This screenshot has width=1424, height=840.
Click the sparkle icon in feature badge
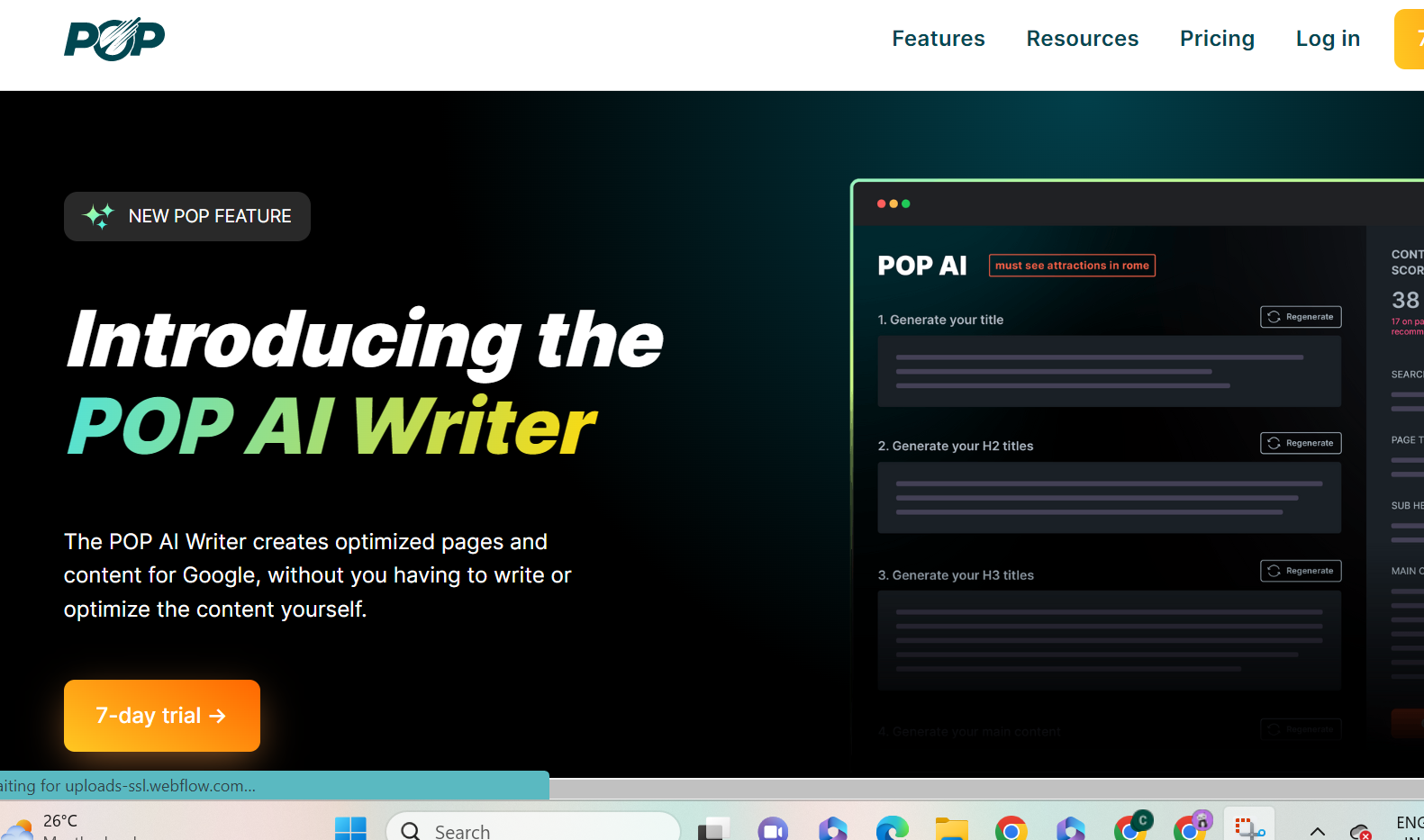98,216
